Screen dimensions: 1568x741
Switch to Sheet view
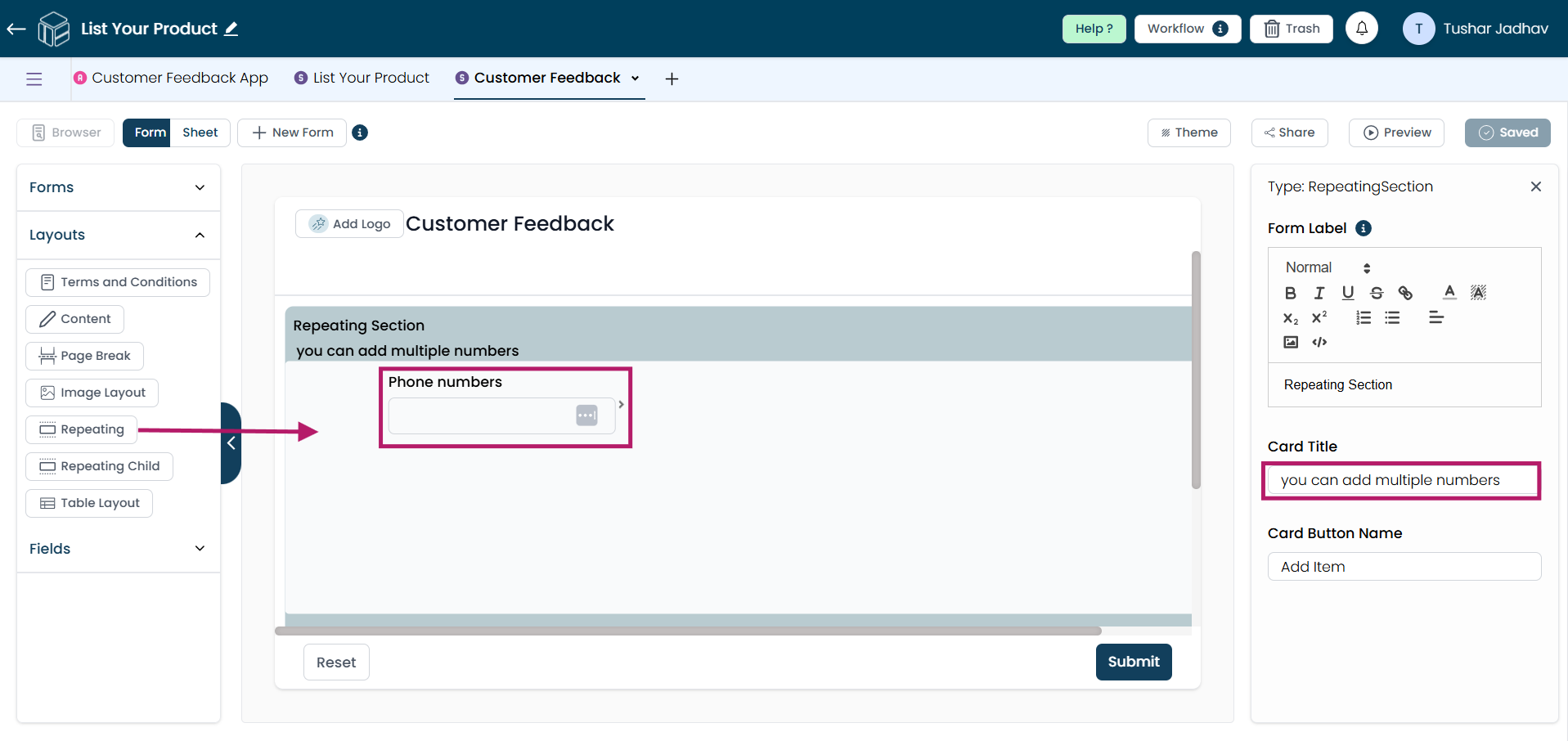200,132
